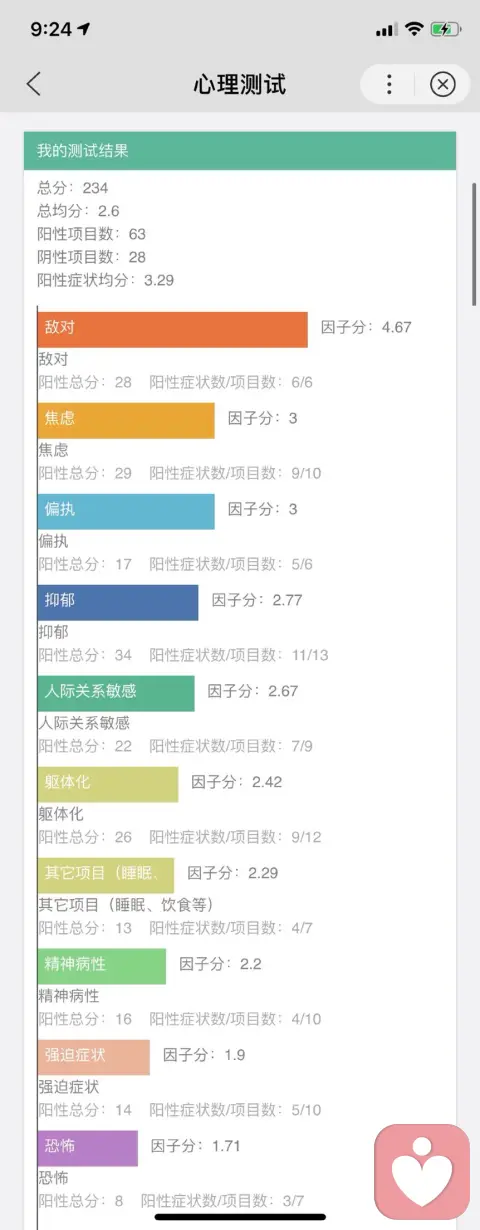480x1230 pixels.
Task: Open the three-dot more options menu
Action: 389,84
